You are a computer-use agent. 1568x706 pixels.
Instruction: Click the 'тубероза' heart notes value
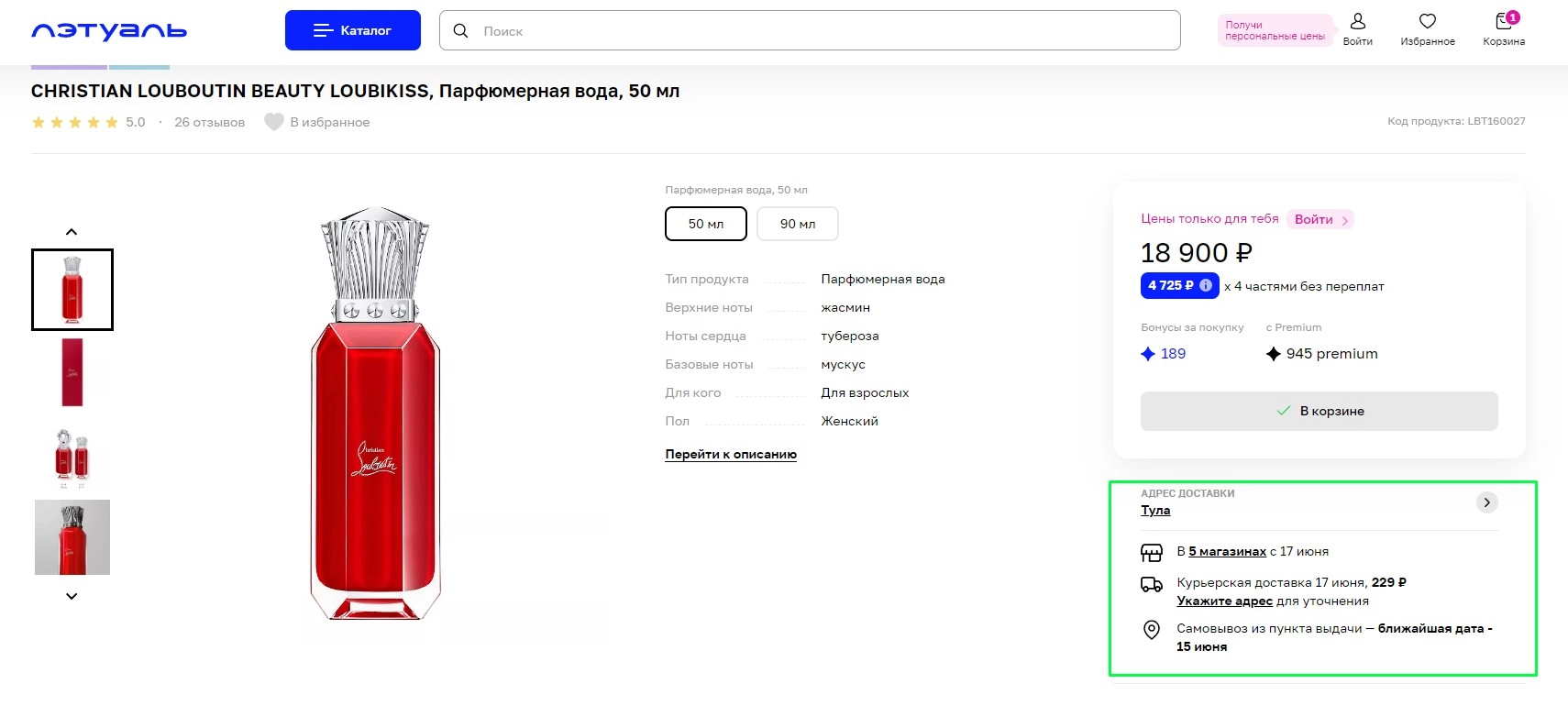tap(850, 336)
